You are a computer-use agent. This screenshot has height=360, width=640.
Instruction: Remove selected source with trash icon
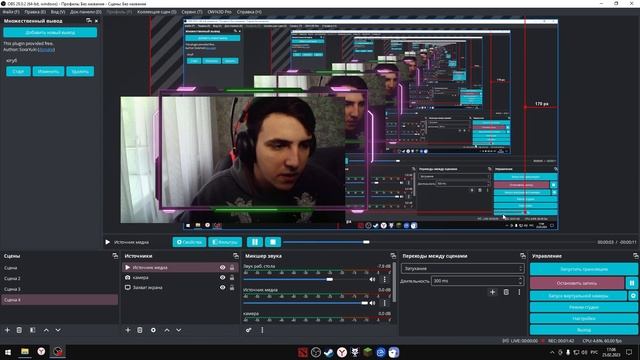pos(140,330)
